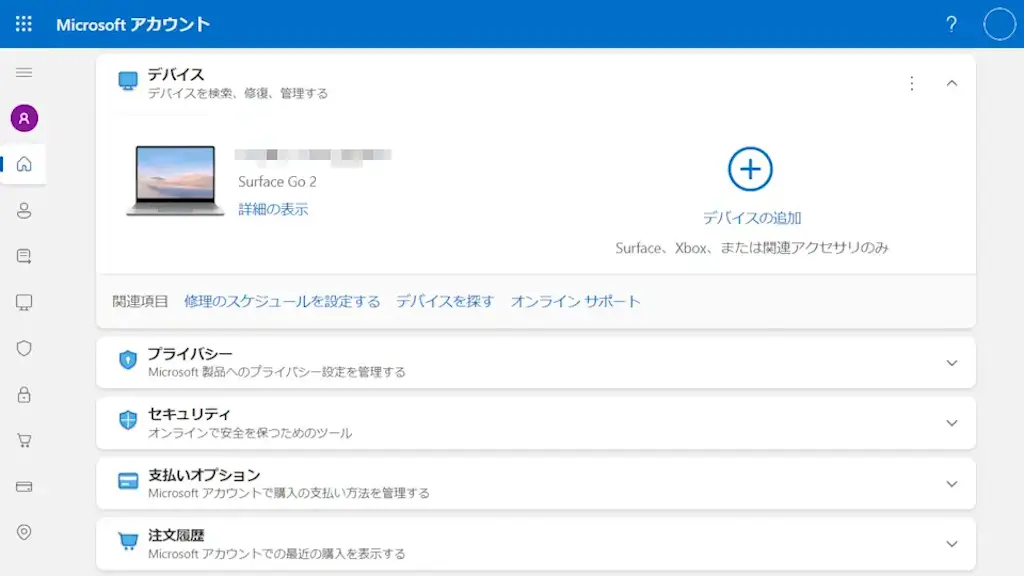Open the app launcher grid icon
Viewport: 1024px width, 576px height.
(24, 24)
